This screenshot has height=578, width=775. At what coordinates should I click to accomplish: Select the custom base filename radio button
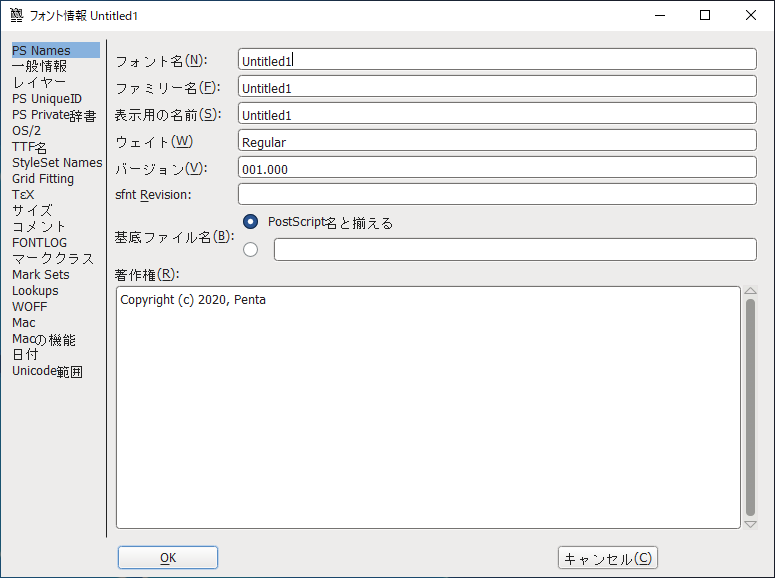[x=251, y=249]
